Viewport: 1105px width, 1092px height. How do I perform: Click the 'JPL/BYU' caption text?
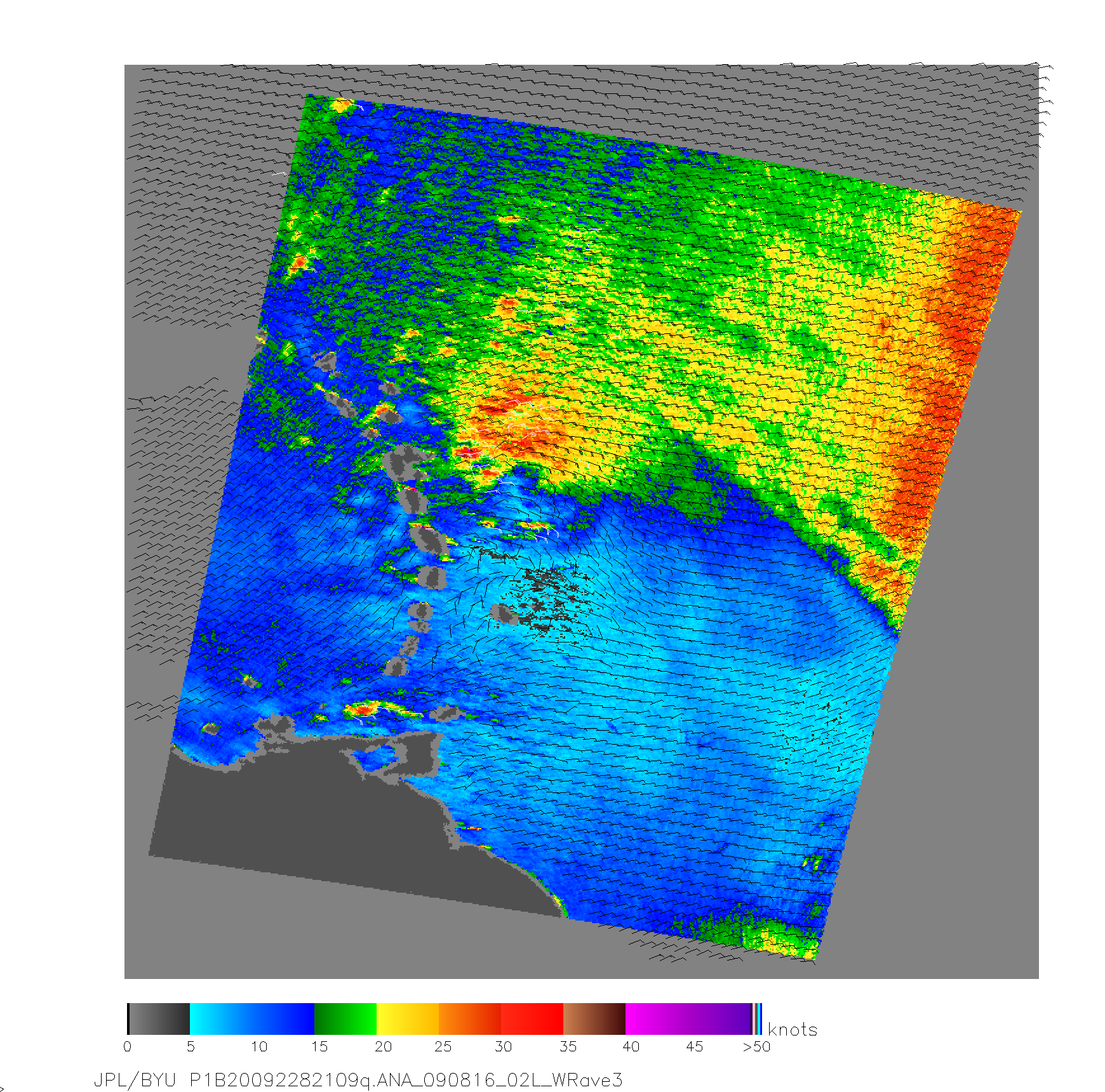pos(135,1081)
